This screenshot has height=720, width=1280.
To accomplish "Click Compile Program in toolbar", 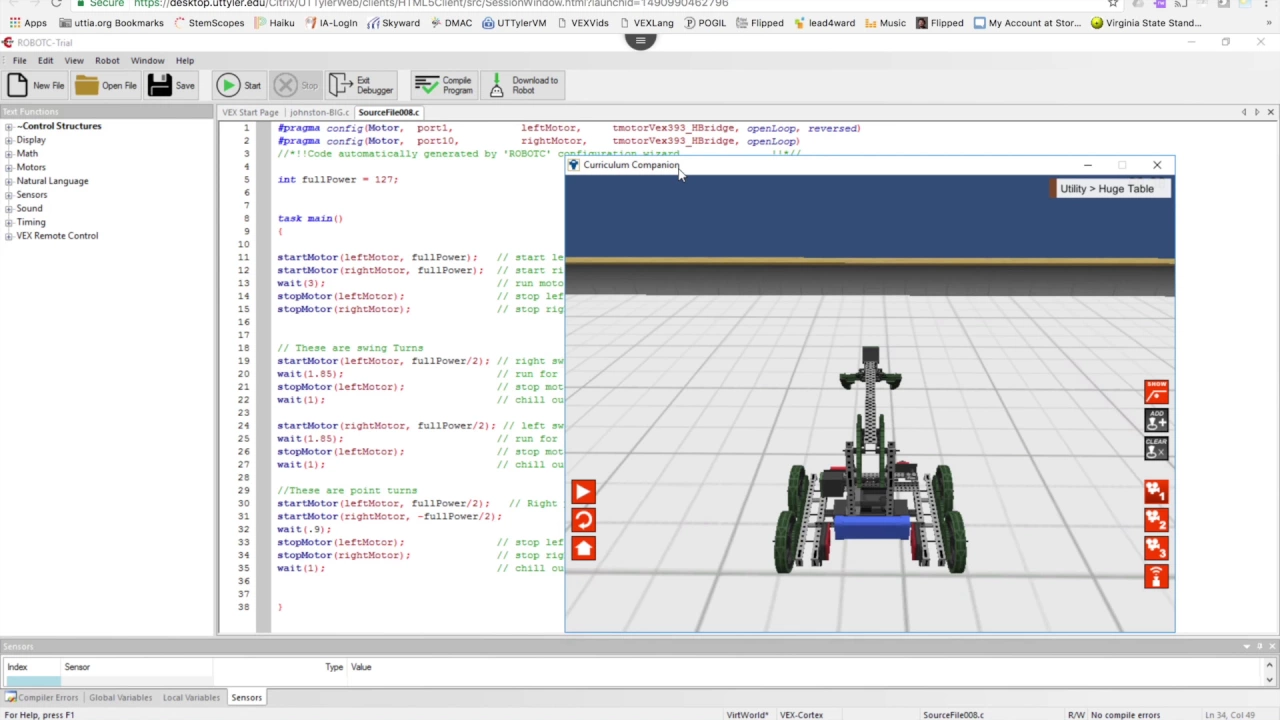I will pyautogui.click(x=444, y=85).
